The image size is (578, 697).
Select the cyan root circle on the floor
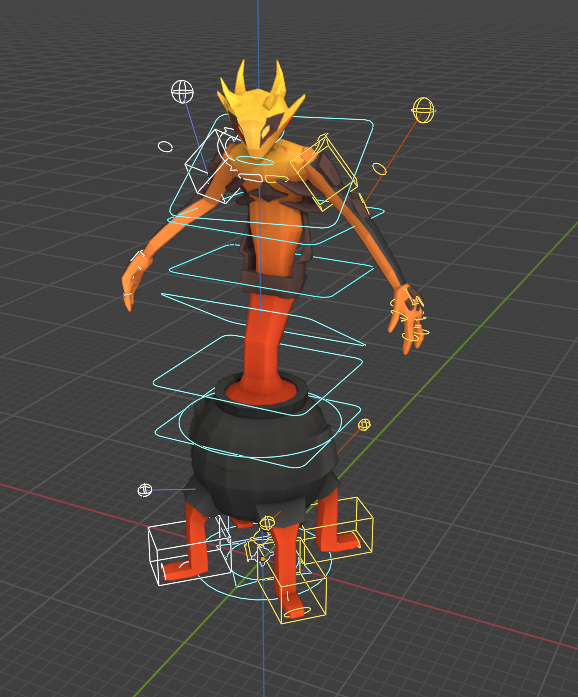(264, 564)
